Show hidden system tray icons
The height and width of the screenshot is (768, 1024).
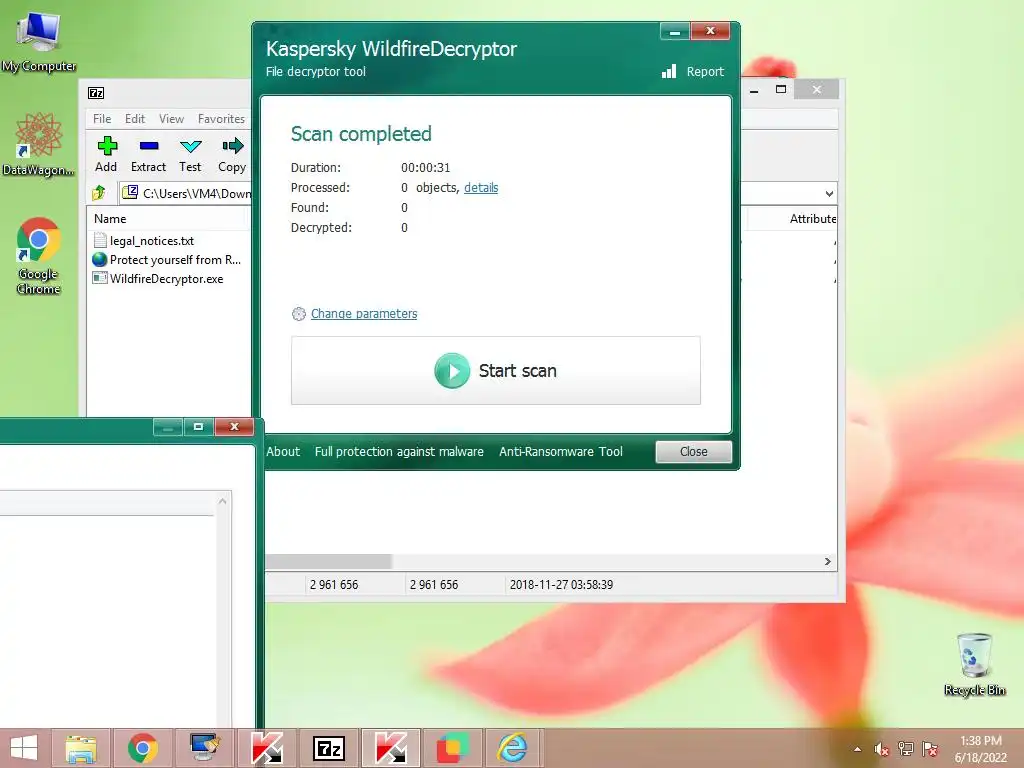[x=857, y=749]
